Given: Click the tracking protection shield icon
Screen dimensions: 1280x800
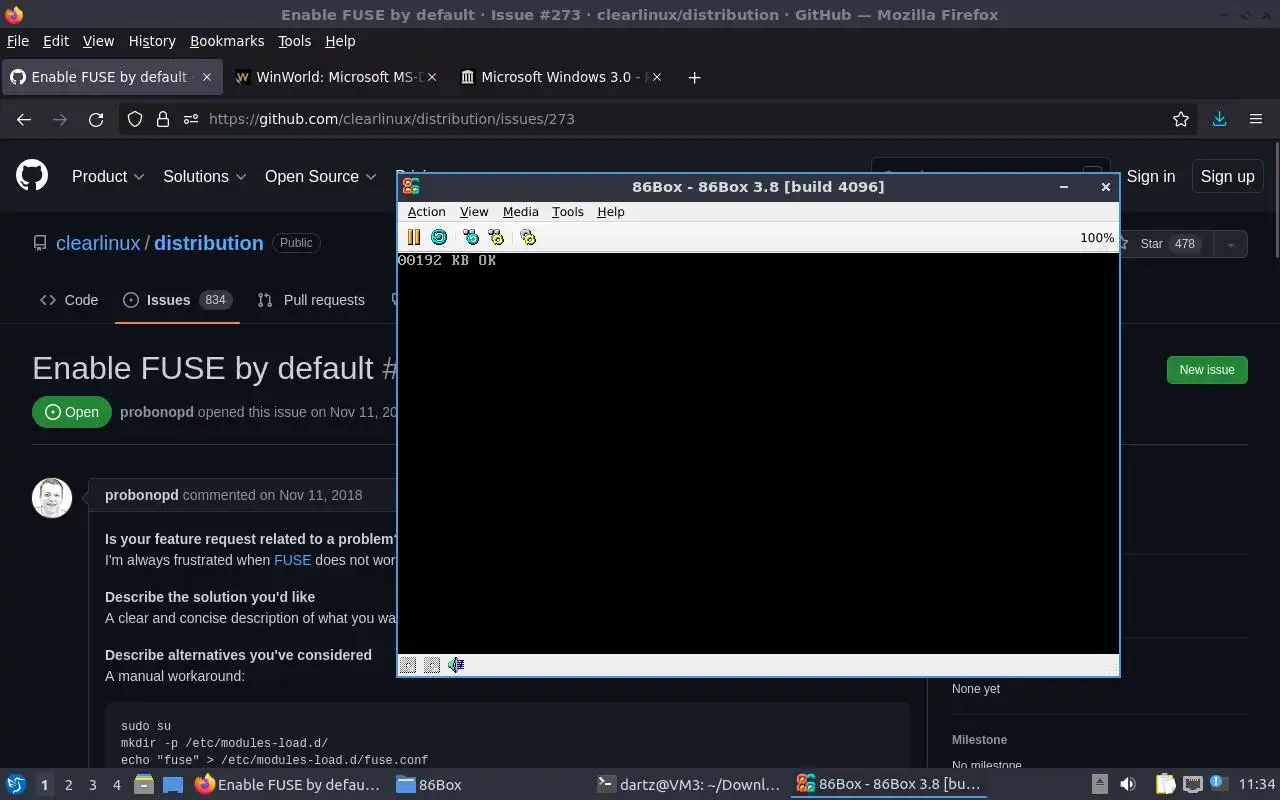Looking at the screenshot, I should 135,119.
